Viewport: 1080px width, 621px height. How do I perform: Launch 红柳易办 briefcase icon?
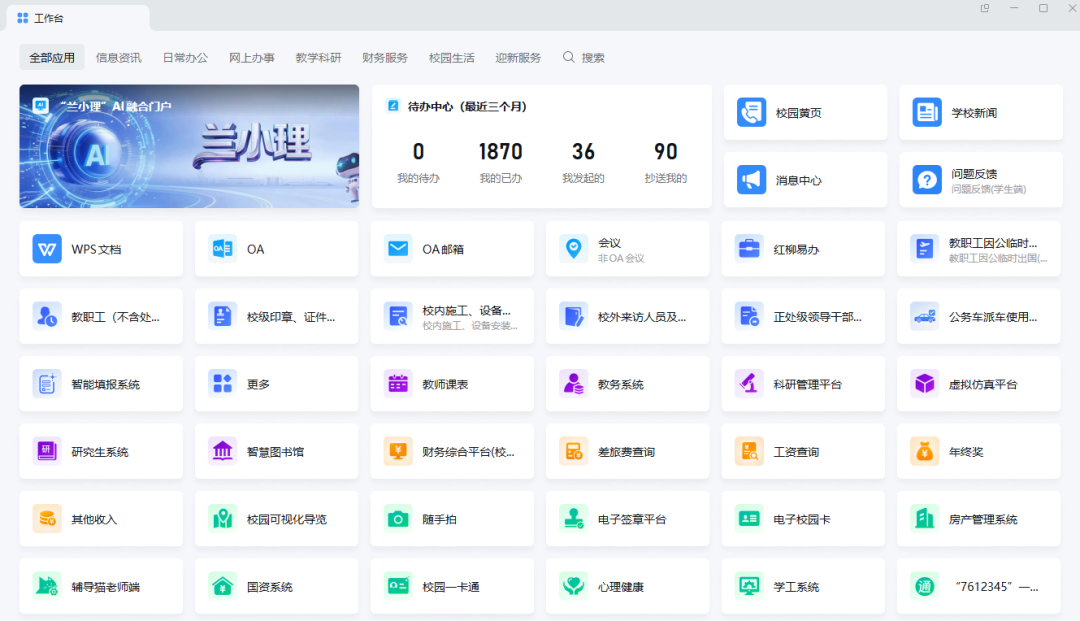(749, 249)
